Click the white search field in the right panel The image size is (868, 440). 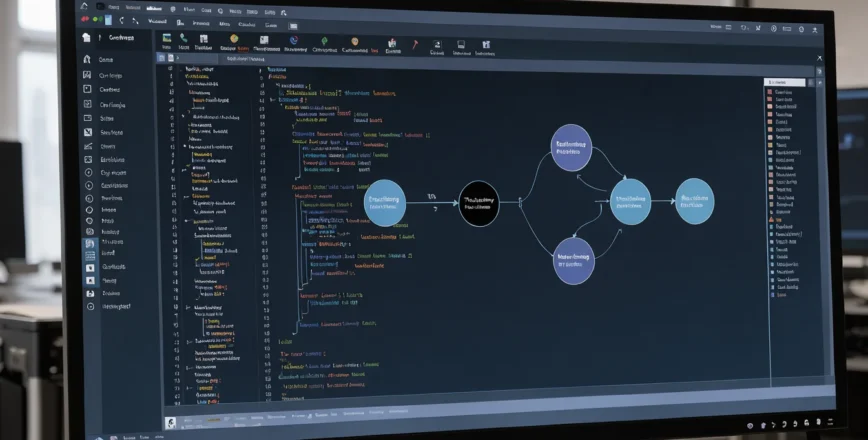(x=784, y=82)
